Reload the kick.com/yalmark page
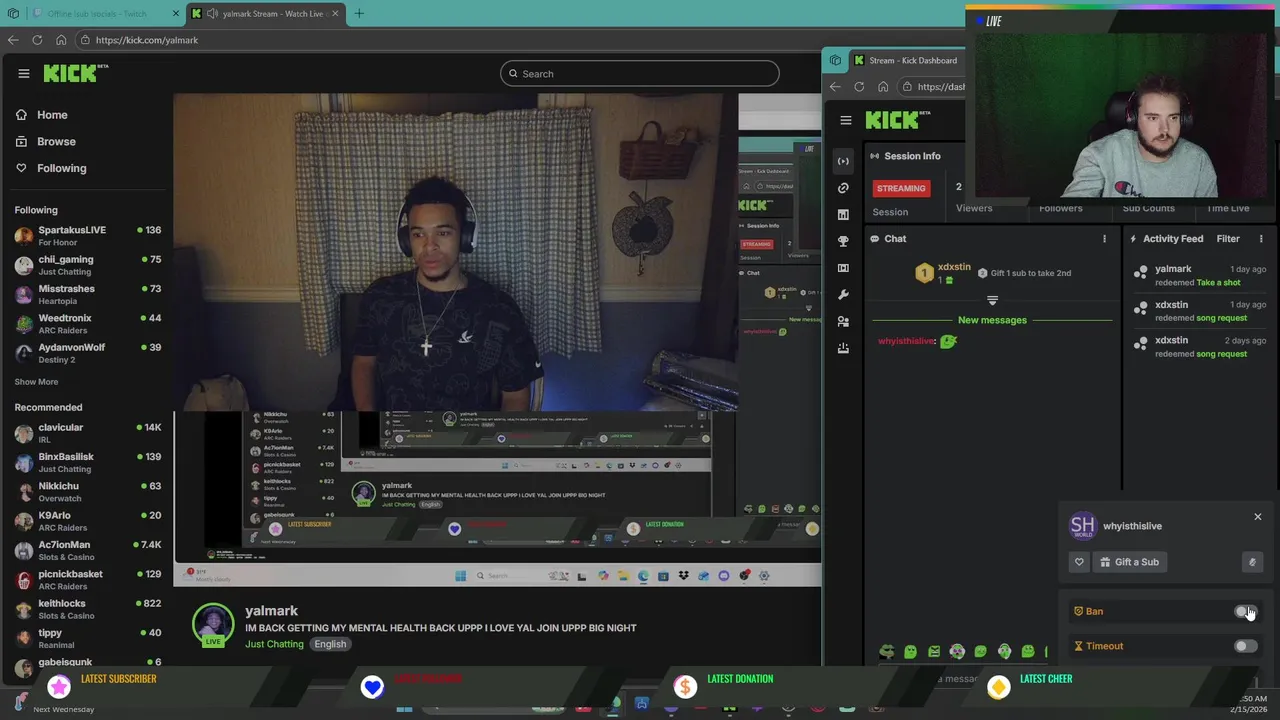This screenshot has height=720, width=1280. (37, 40)
